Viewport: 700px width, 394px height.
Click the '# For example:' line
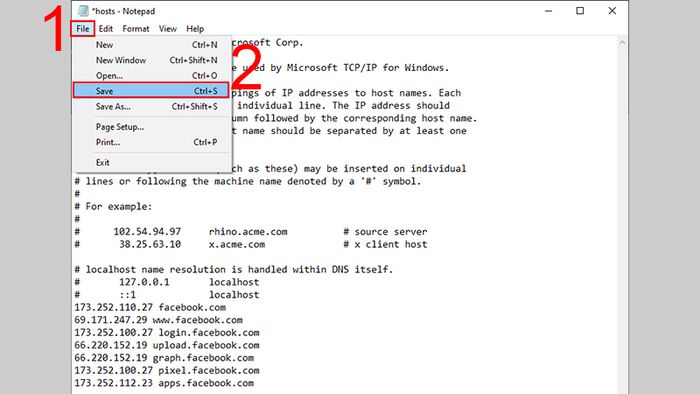(113, 207)
